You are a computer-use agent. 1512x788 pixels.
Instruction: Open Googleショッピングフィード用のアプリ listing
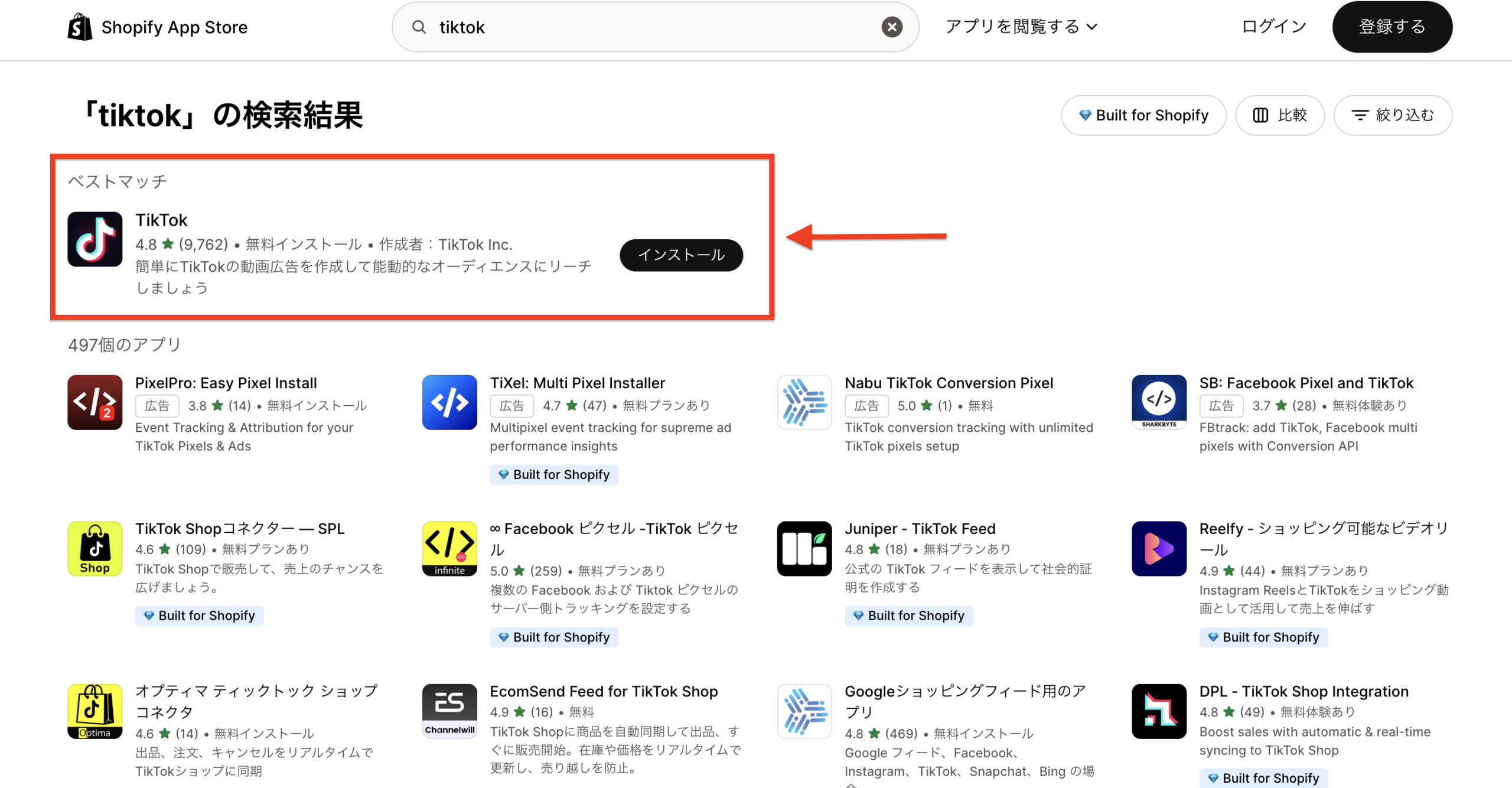coord(966,701)
